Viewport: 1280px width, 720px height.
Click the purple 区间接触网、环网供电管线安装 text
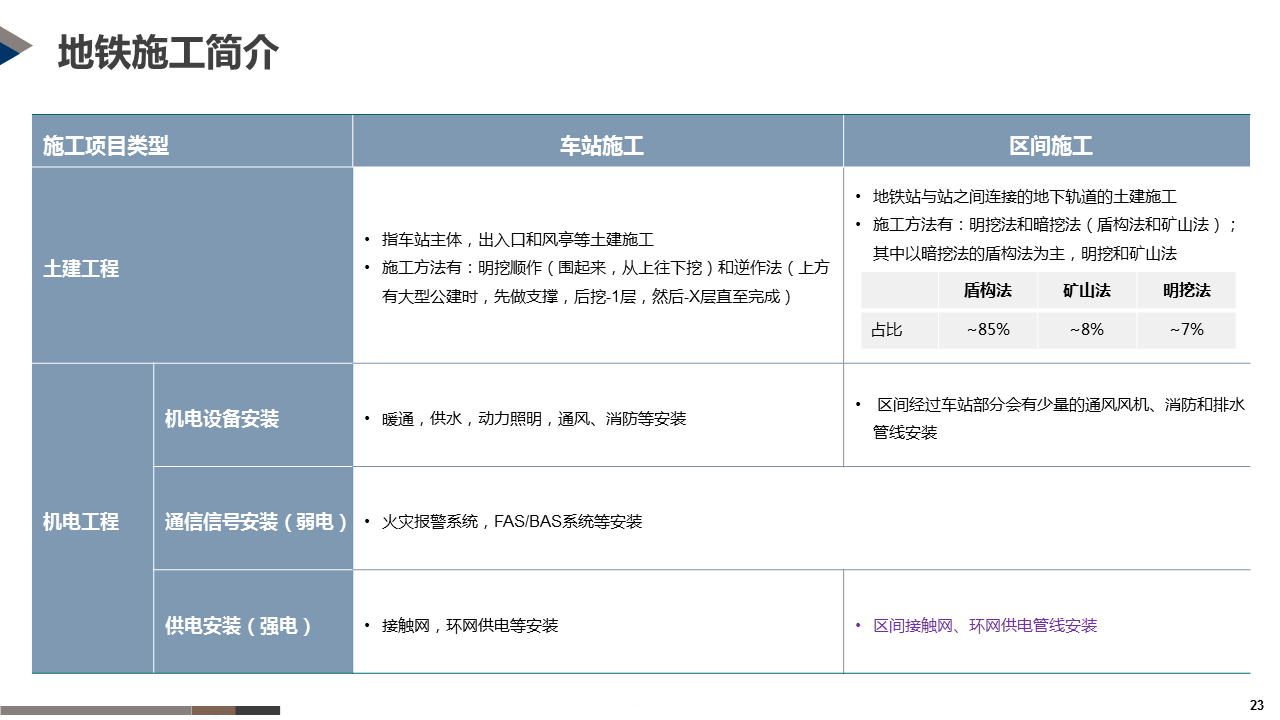[x=985, y=625]
